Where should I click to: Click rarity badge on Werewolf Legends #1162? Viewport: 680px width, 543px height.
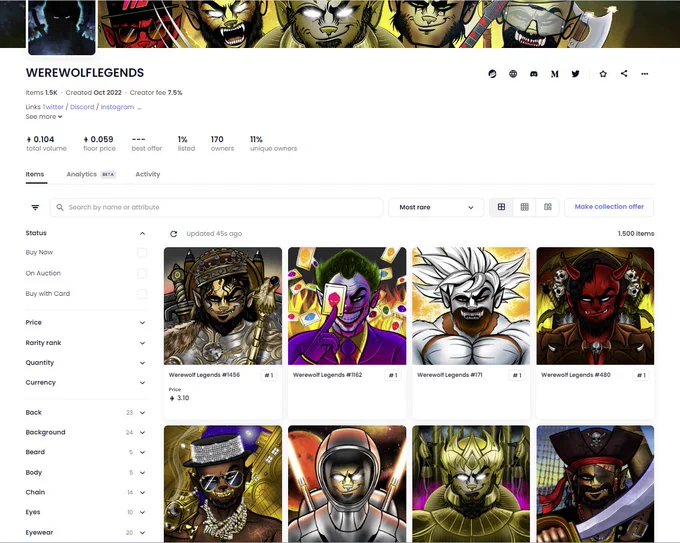(x=393, y=375)
